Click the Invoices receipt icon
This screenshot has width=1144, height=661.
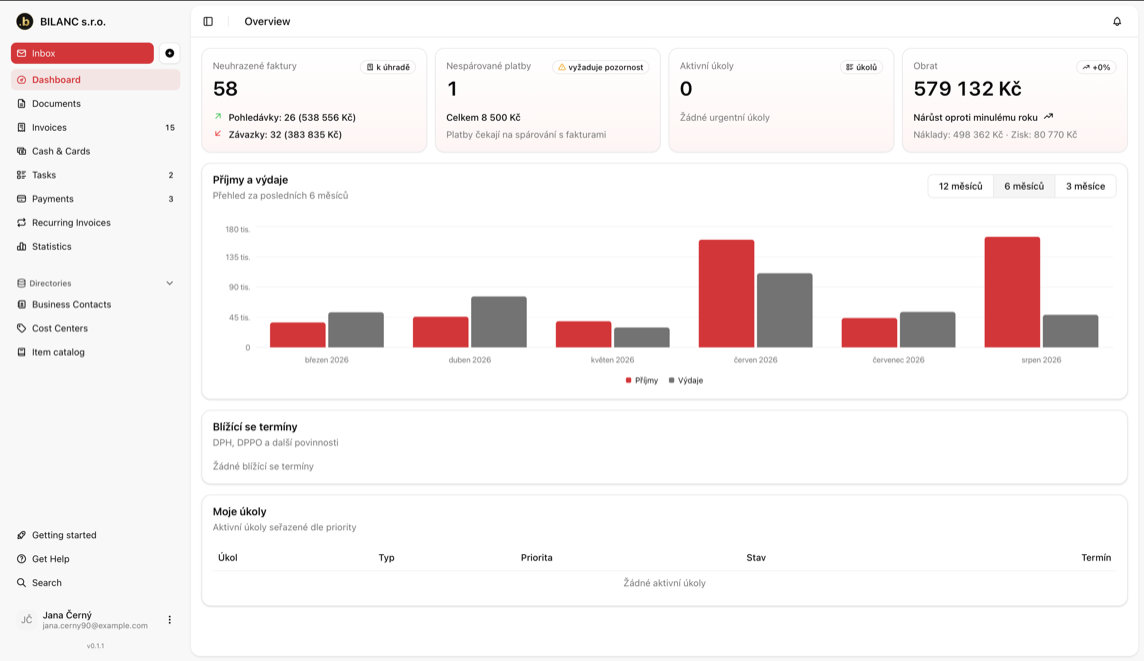21,128
